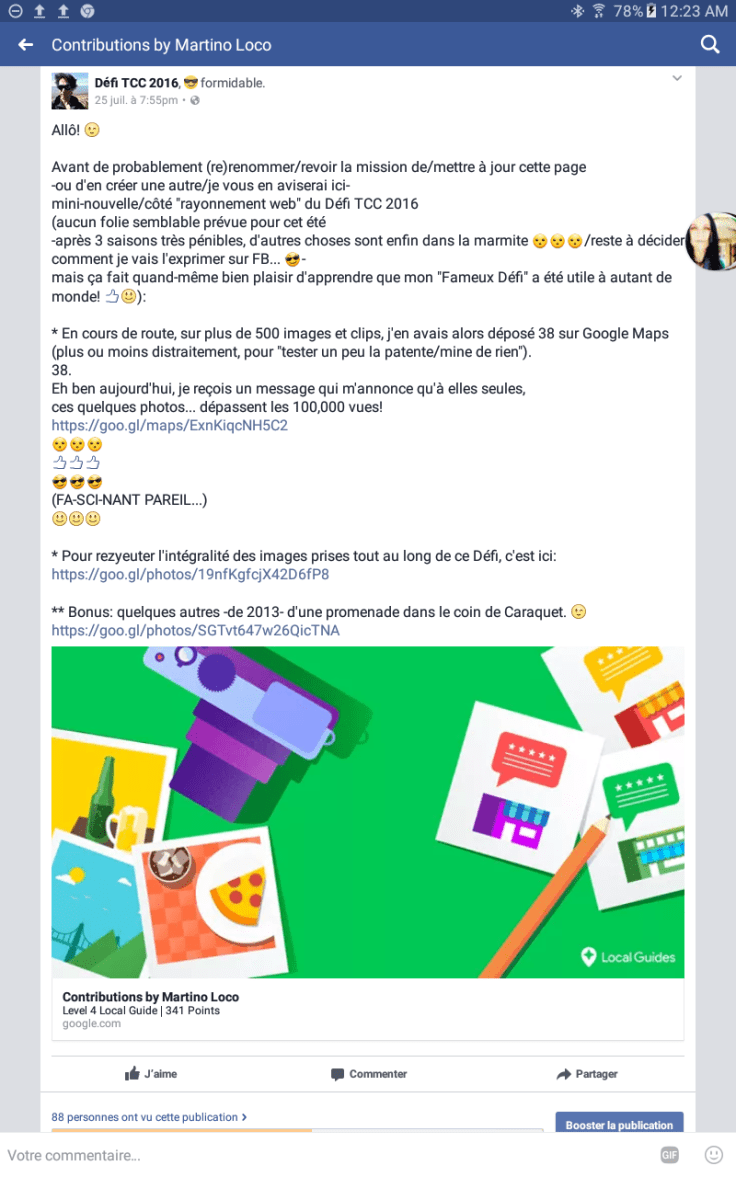Expand 88 personnes ont vu cette publication
This screenshot has width=736, height=1177.
pyautogui.click(x=149, y=1117)
